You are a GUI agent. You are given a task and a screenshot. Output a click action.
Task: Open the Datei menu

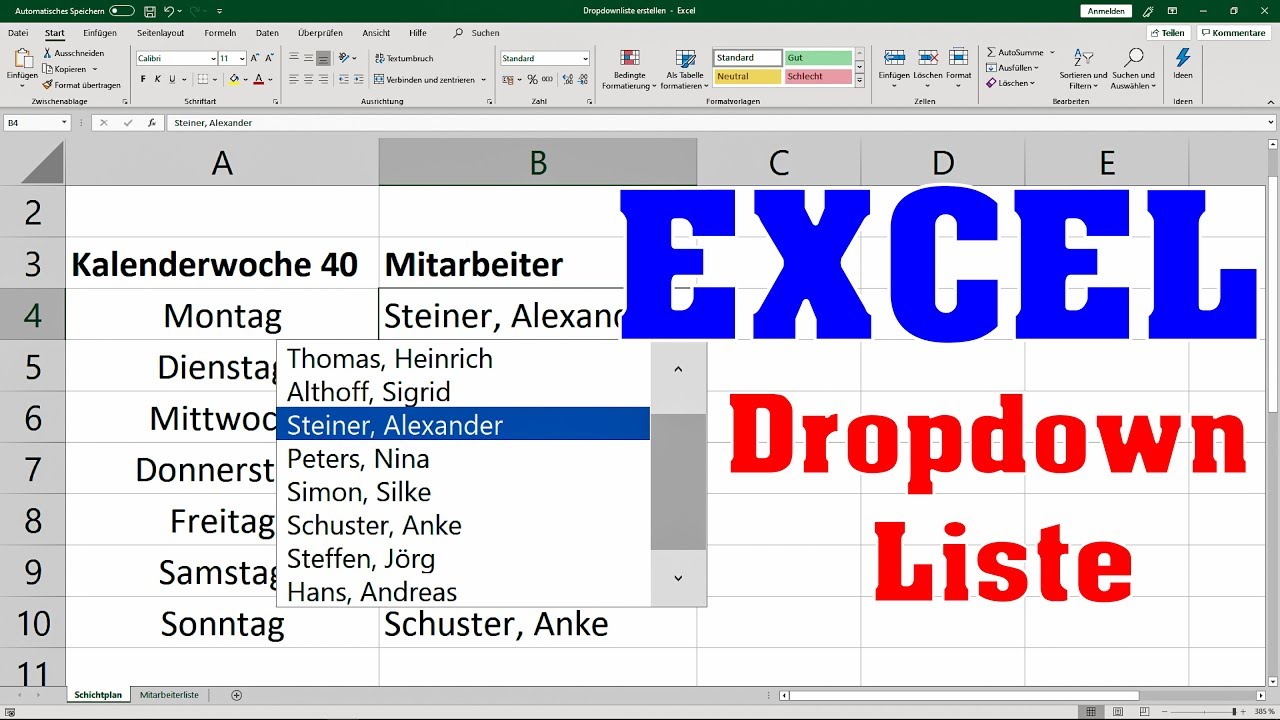point(18,33)
